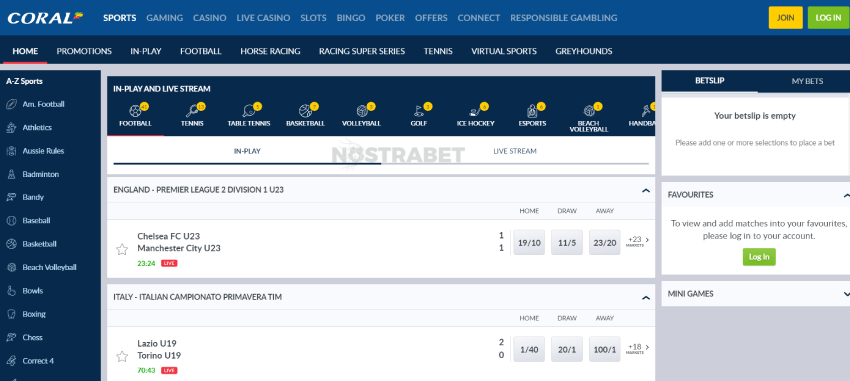The height and width of the screenshot is (381, 850).
Task: Click the green Log In button in Favourites
Action: click(x=759, y=257)
